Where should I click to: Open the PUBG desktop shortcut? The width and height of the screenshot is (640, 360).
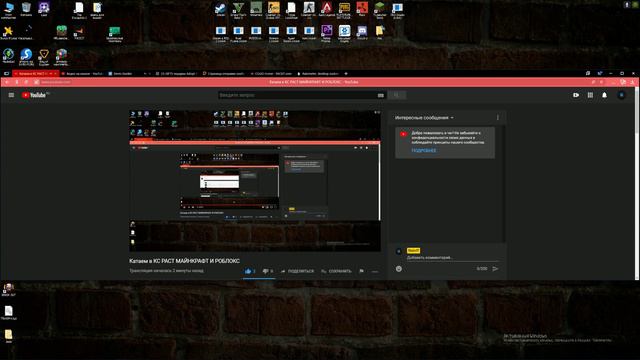click(x=344, y=10)
